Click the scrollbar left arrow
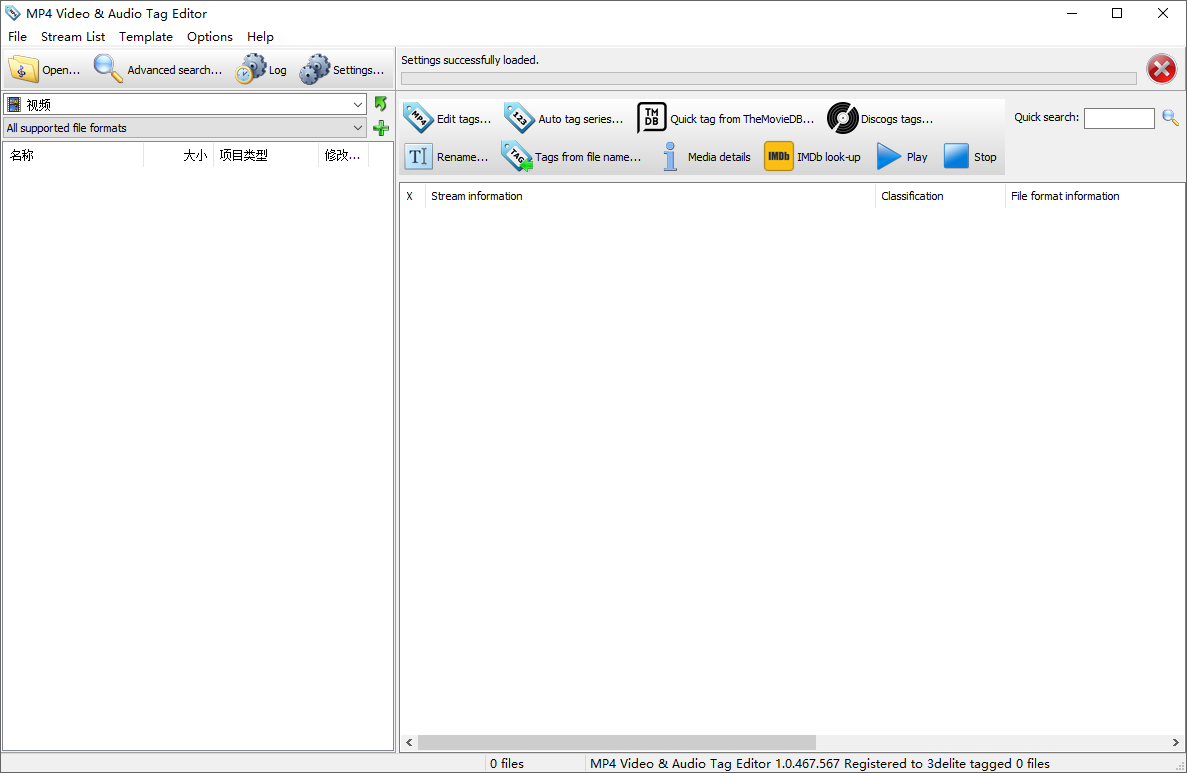 pos(409,742)
